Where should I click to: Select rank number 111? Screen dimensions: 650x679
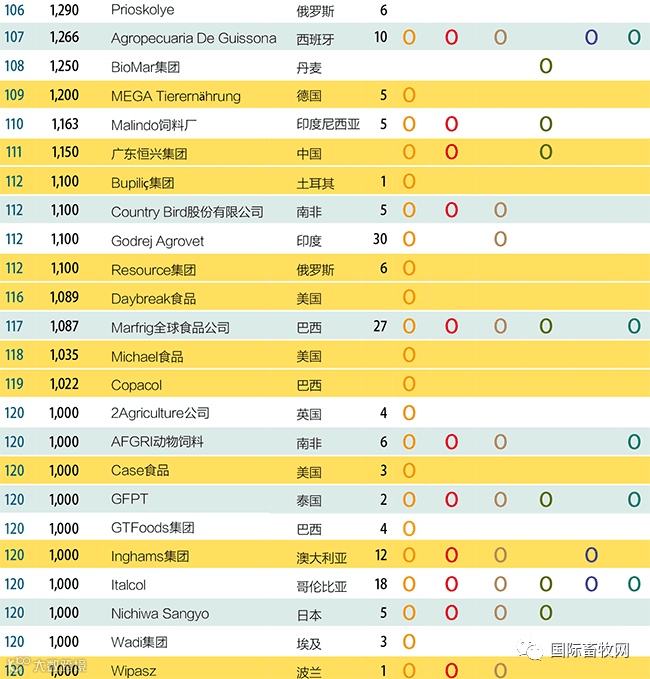click(14, 152)
